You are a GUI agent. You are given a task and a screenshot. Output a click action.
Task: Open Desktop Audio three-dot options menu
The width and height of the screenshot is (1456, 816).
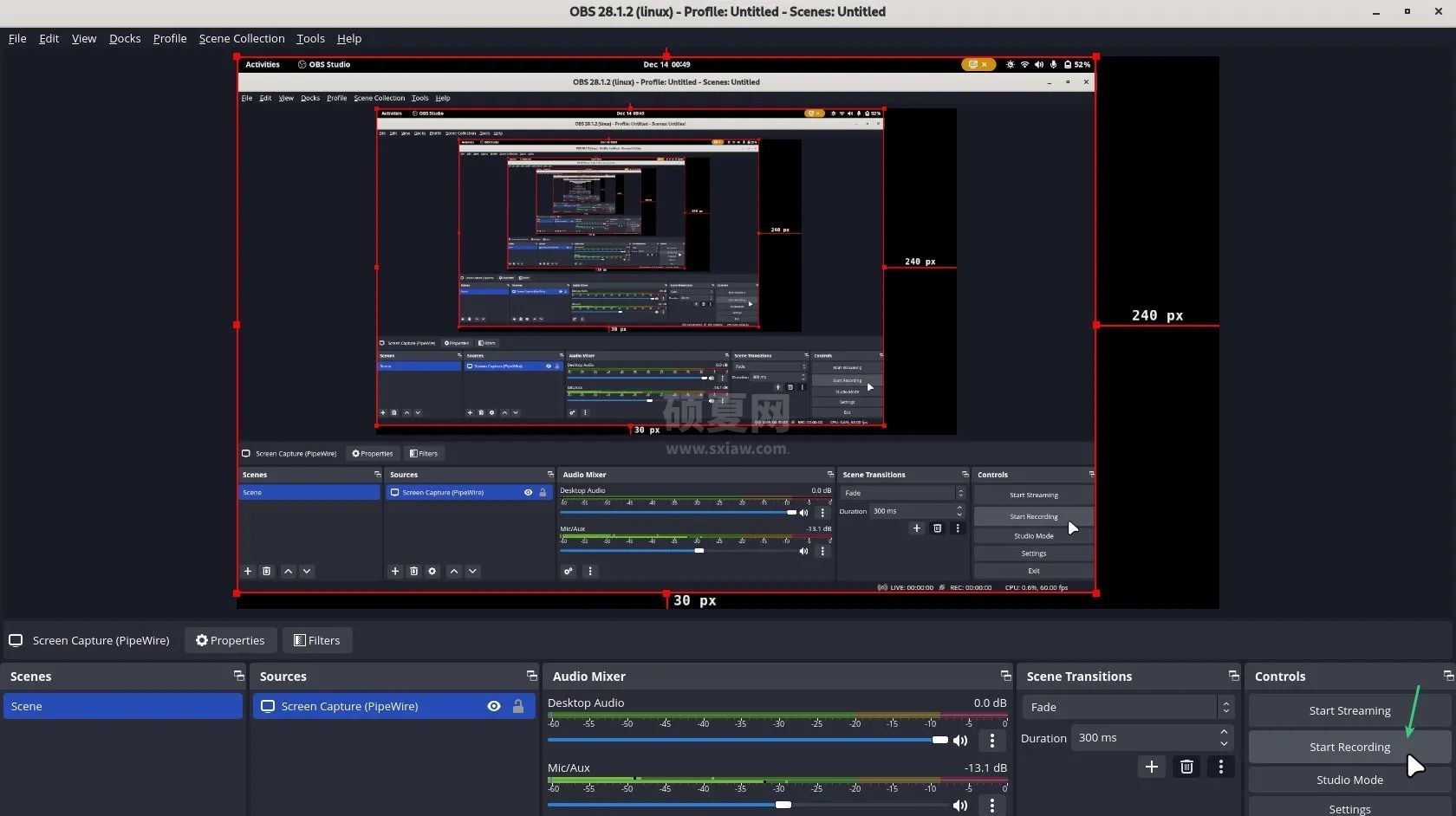(992, 741)
